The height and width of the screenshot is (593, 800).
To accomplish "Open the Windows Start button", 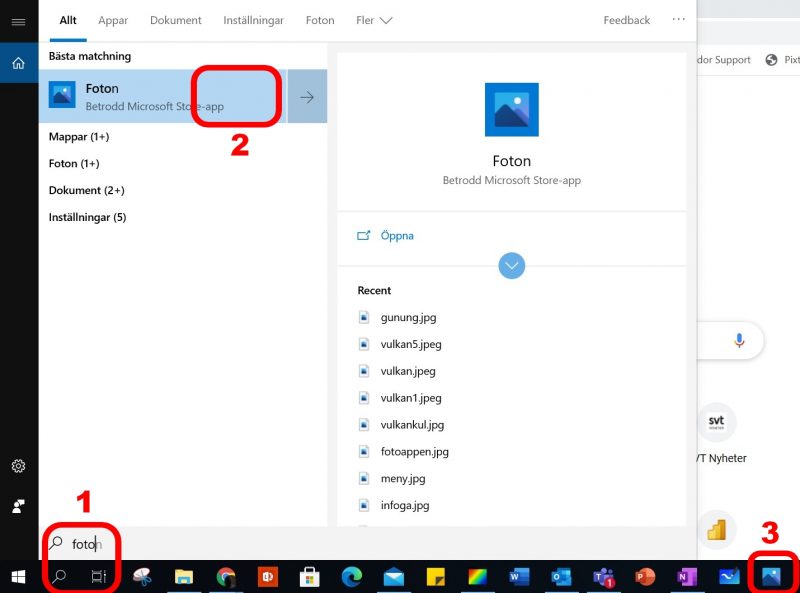I will click(x=18, y=577).
